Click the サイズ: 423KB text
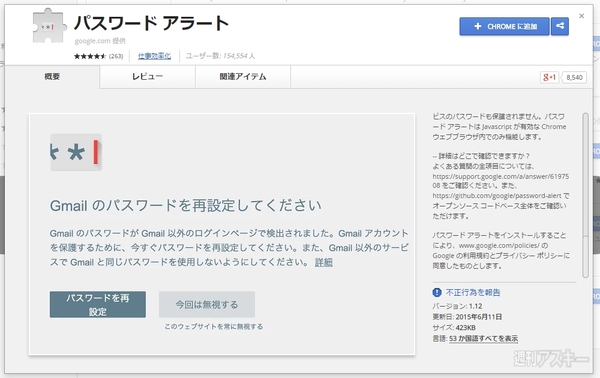 (x=454, y=328)
